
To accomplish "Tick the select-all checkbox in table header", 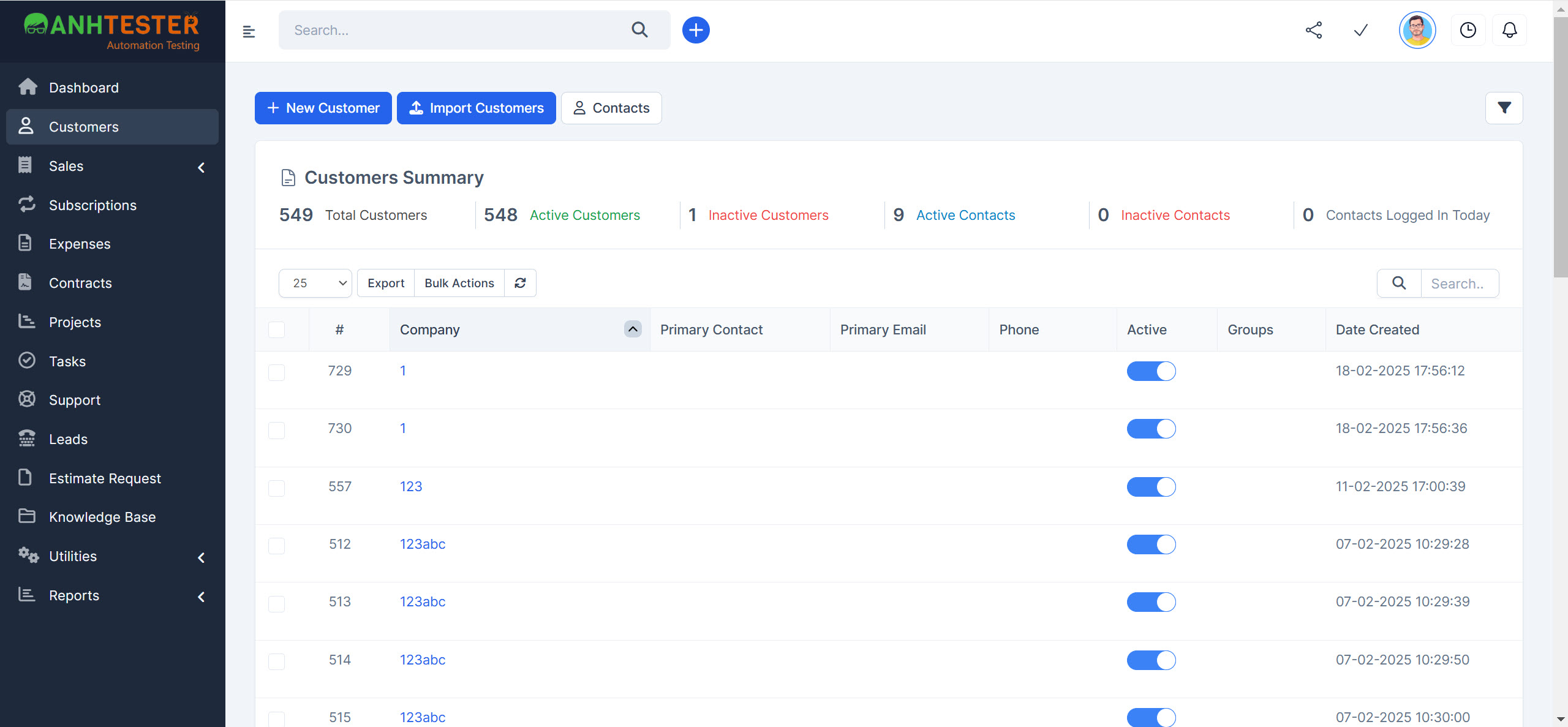I will tap(276, 330).
